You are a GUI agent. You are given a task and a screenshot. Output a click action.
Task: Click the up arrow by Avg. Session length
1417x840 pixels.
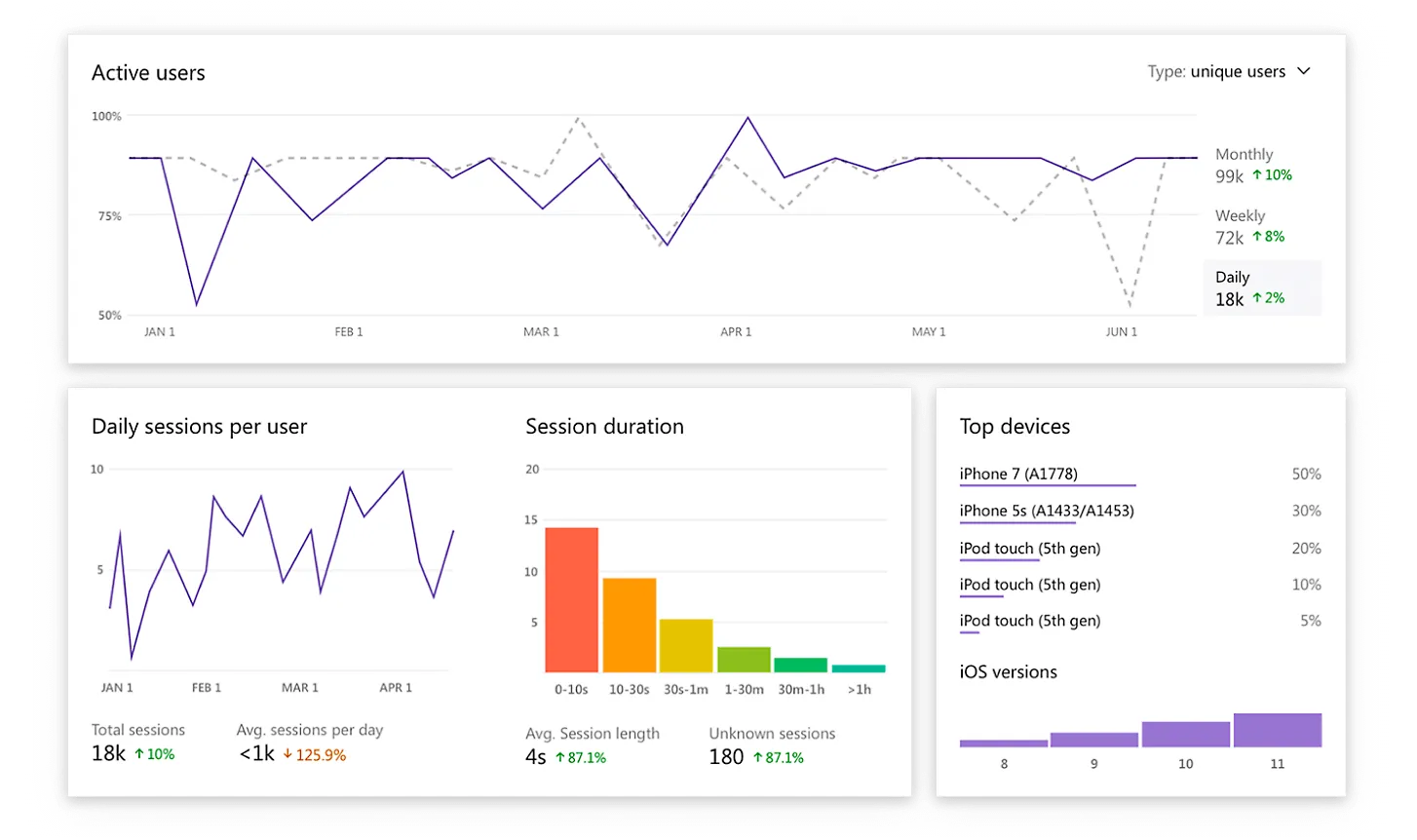[560, 758]
